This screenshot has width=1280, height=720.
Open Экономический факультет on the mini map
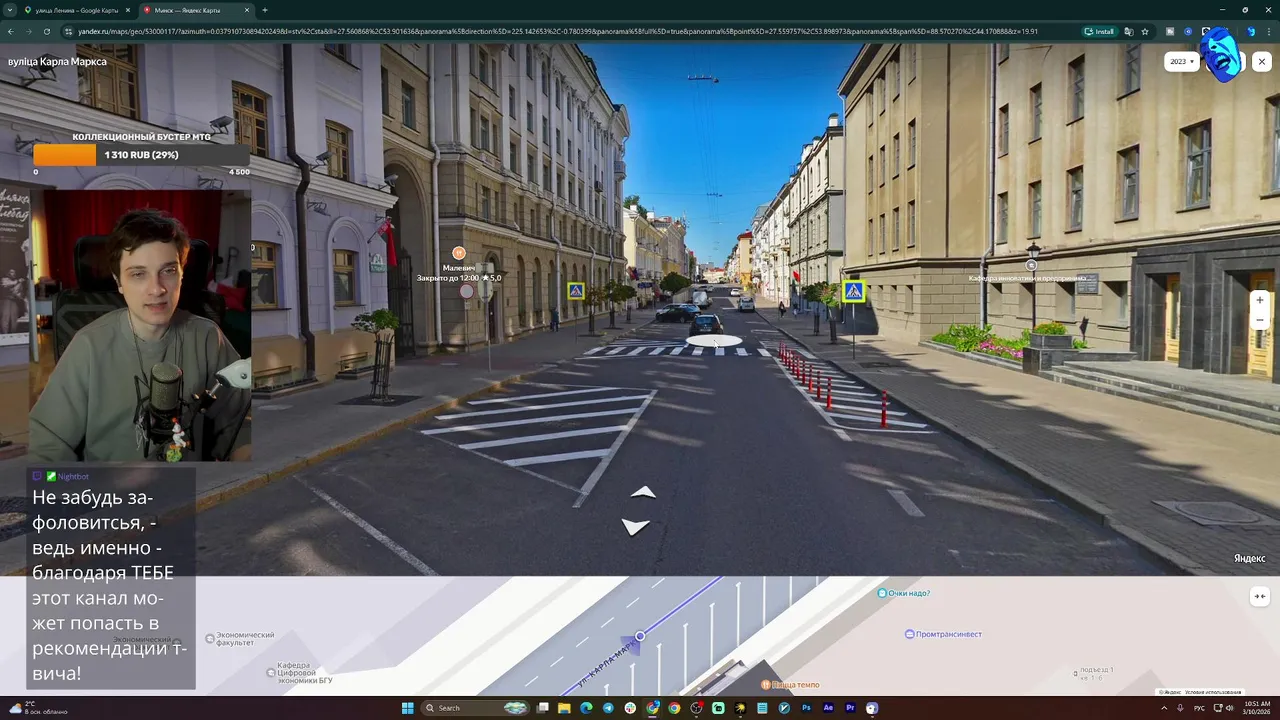(x=240, y=639)
